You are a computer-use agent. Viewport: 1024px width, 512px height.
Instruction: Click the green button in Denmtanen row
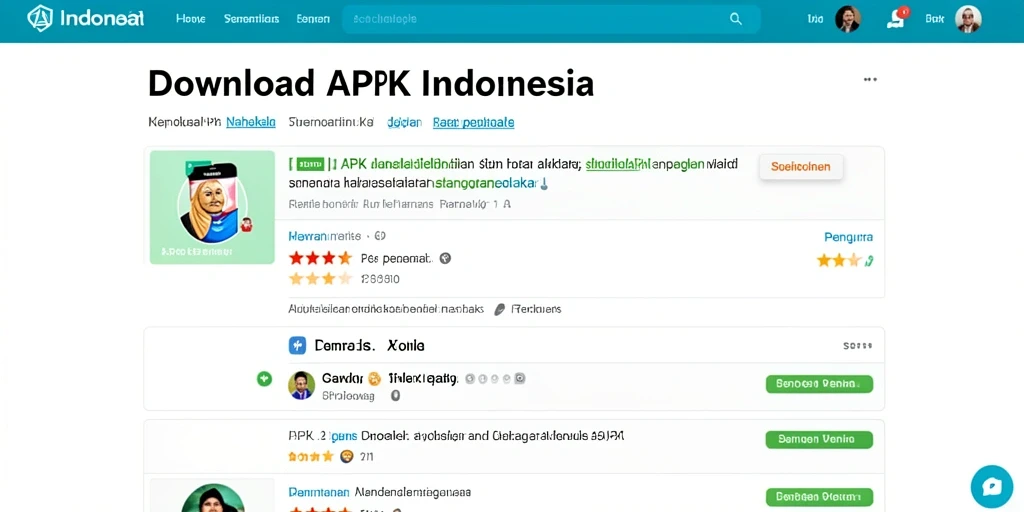point(819,496)
